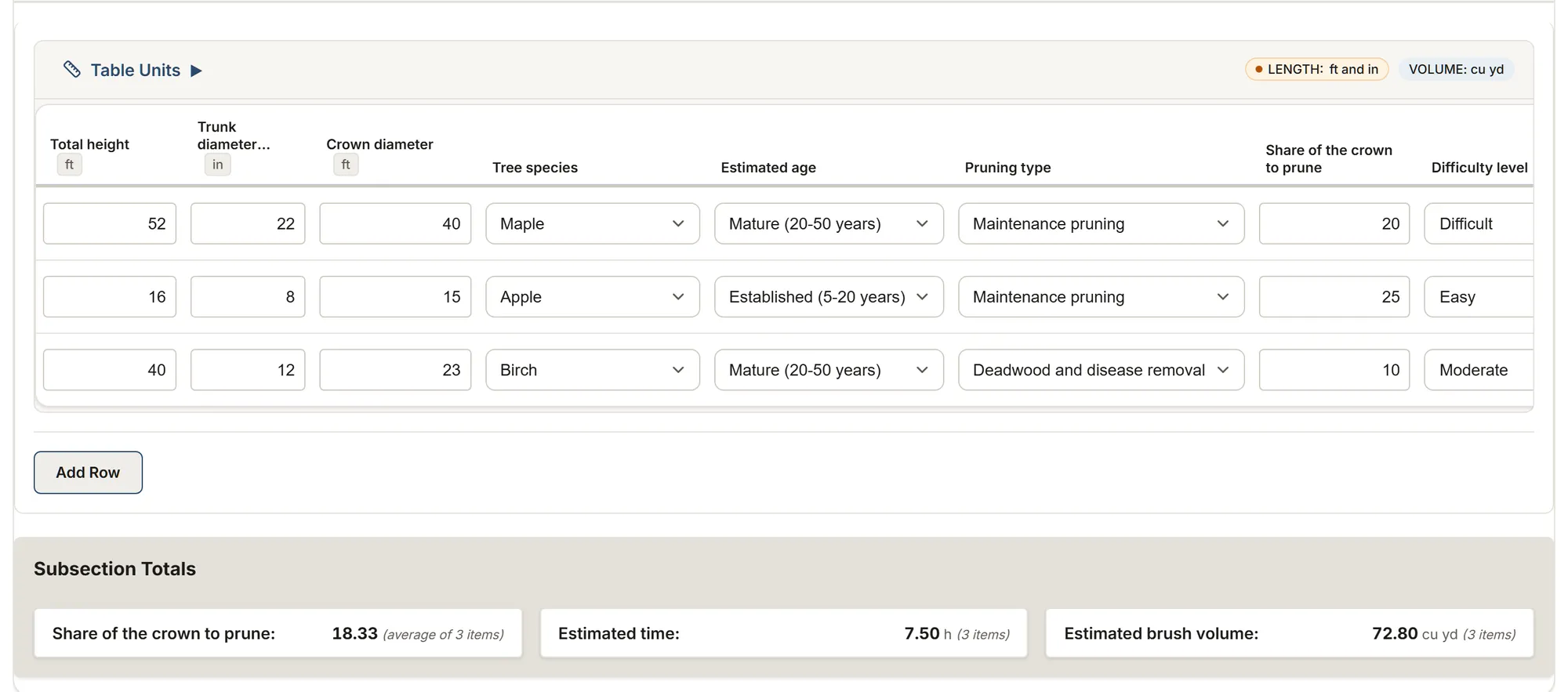Click the 72.80 cu yd brush volume total
The width and height of the screenshot is (1568, 692).
[1414, 633]
